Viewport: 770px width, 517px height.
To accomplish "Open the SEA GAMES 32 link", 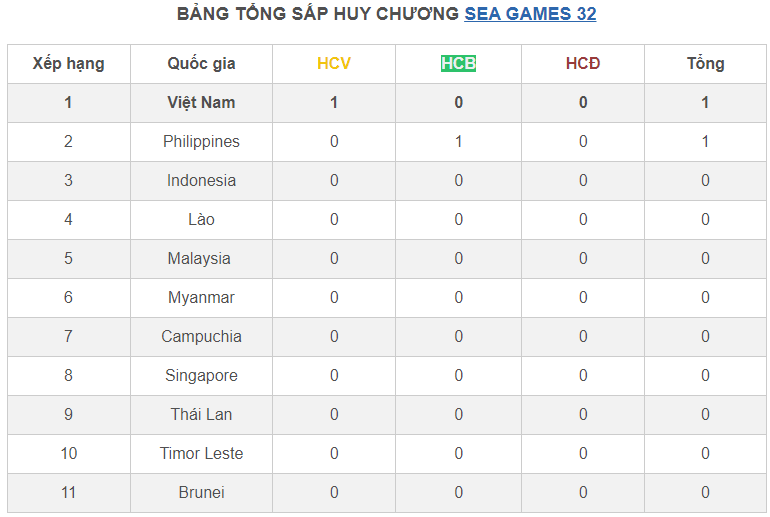I will click(530, 14).
